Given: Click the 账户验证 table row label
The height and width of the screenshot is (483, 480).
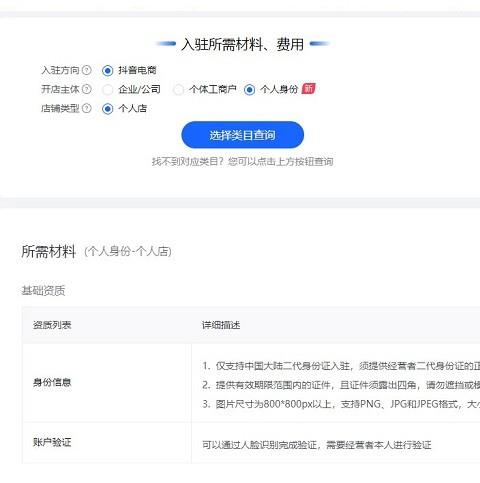Looking at the screenshot, I should pos(52,442).
